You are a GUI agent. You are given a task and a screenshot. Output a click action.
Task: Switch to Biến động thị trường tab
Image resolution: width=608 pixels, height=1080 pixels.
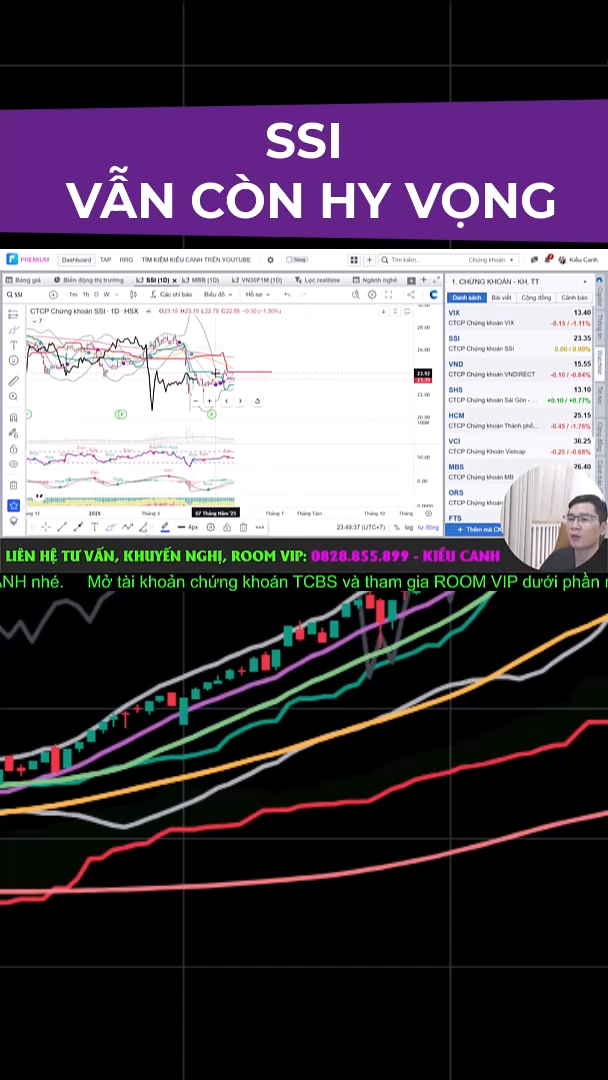coord(89,280)
